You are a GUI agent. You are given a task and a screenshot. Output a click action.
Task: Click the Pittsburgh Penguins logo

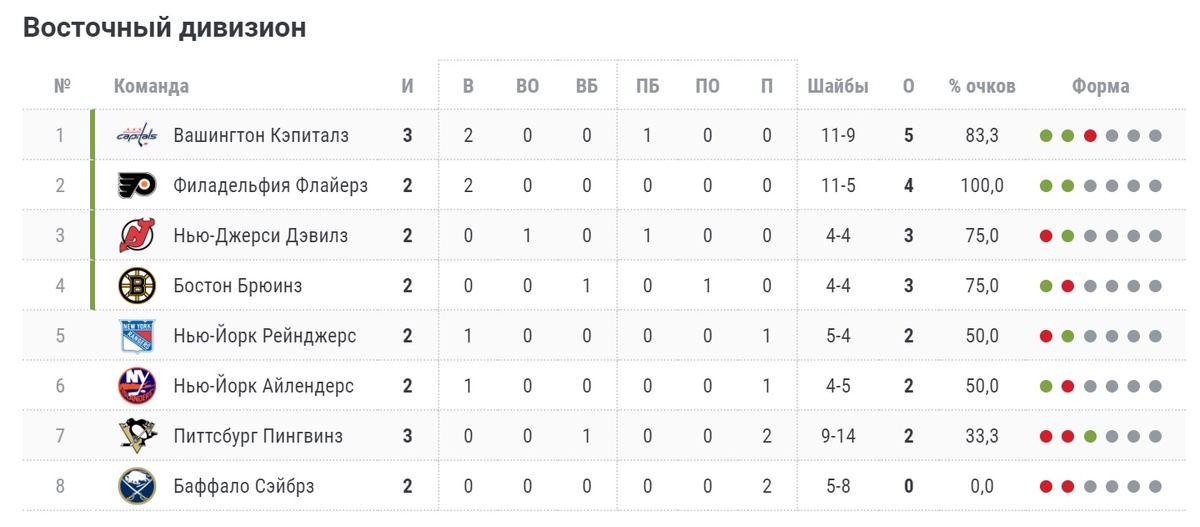tap(137, 436)
